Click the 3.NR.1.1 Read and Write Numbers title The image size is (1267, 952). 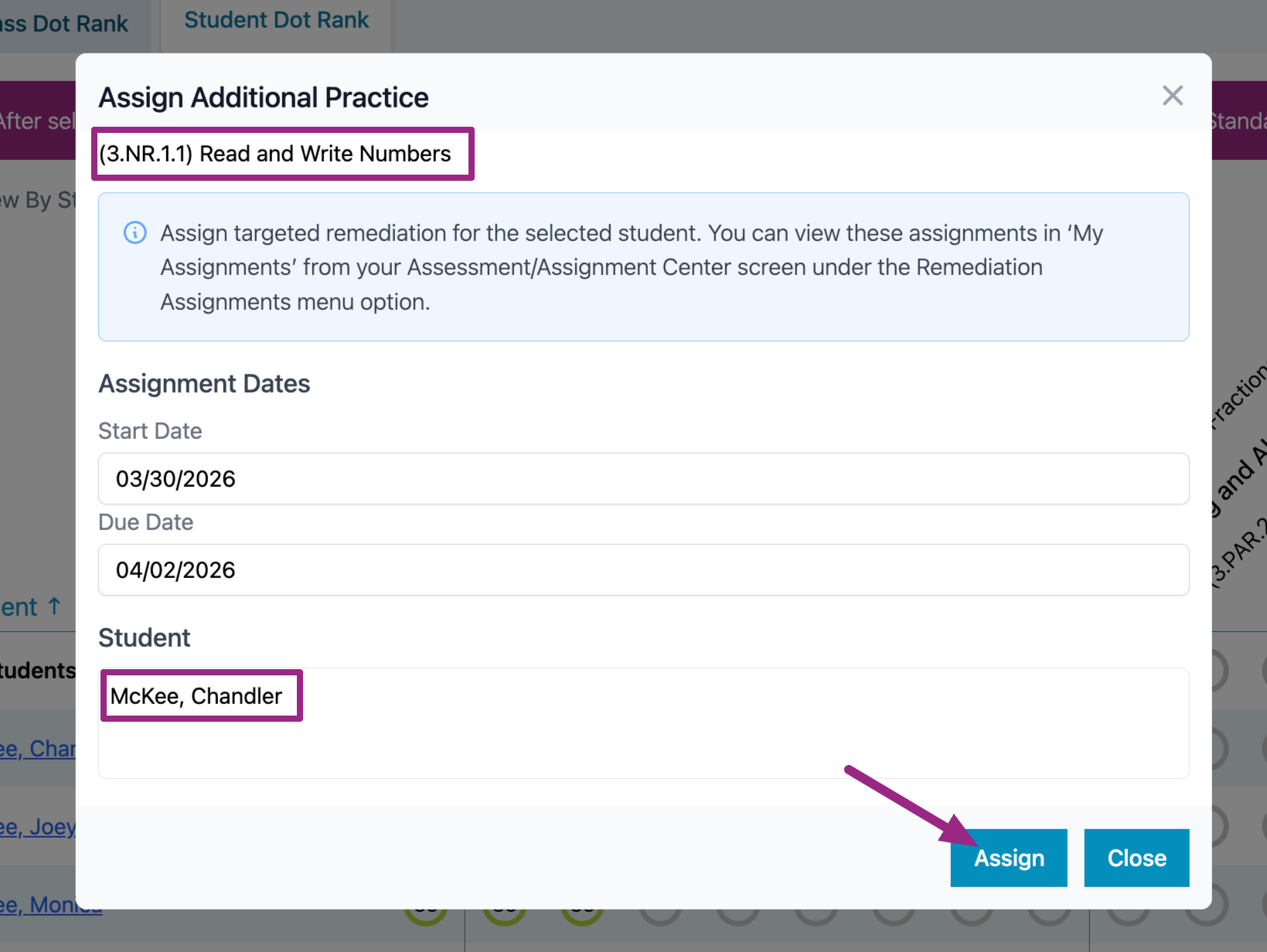(x=275, y=154)
